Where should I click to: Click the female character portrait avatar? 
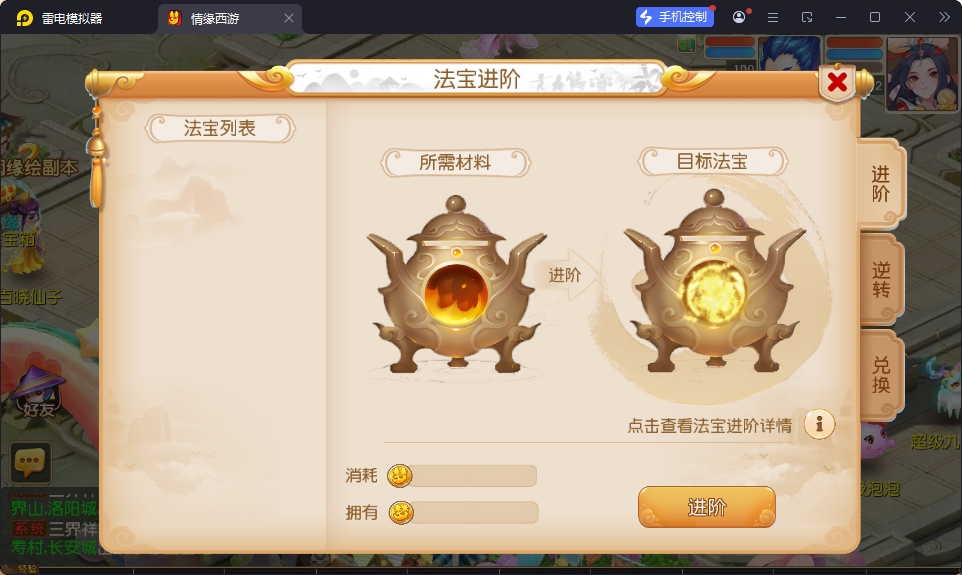922,74
